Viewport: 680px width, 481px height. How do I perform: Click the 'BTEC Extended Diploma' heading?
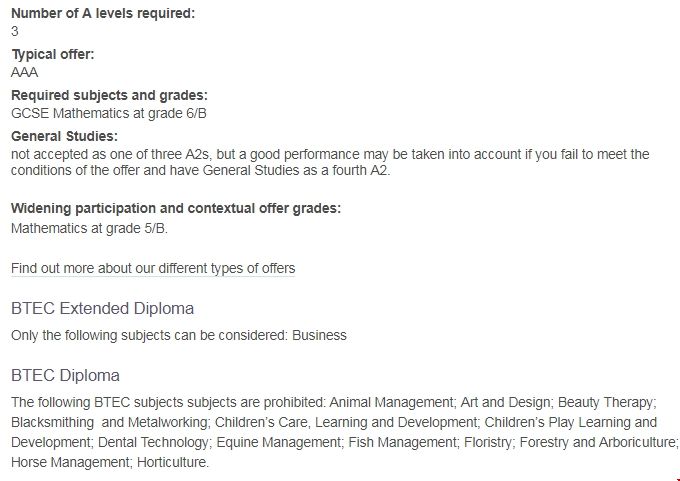102,308
